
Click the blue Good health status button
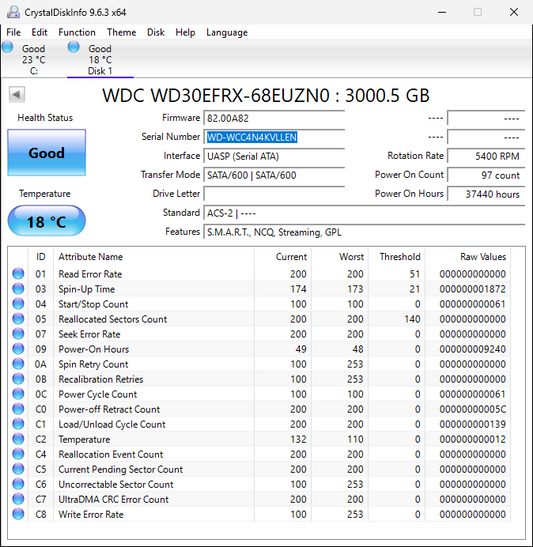pyautogui.click(x=47, y=152)
